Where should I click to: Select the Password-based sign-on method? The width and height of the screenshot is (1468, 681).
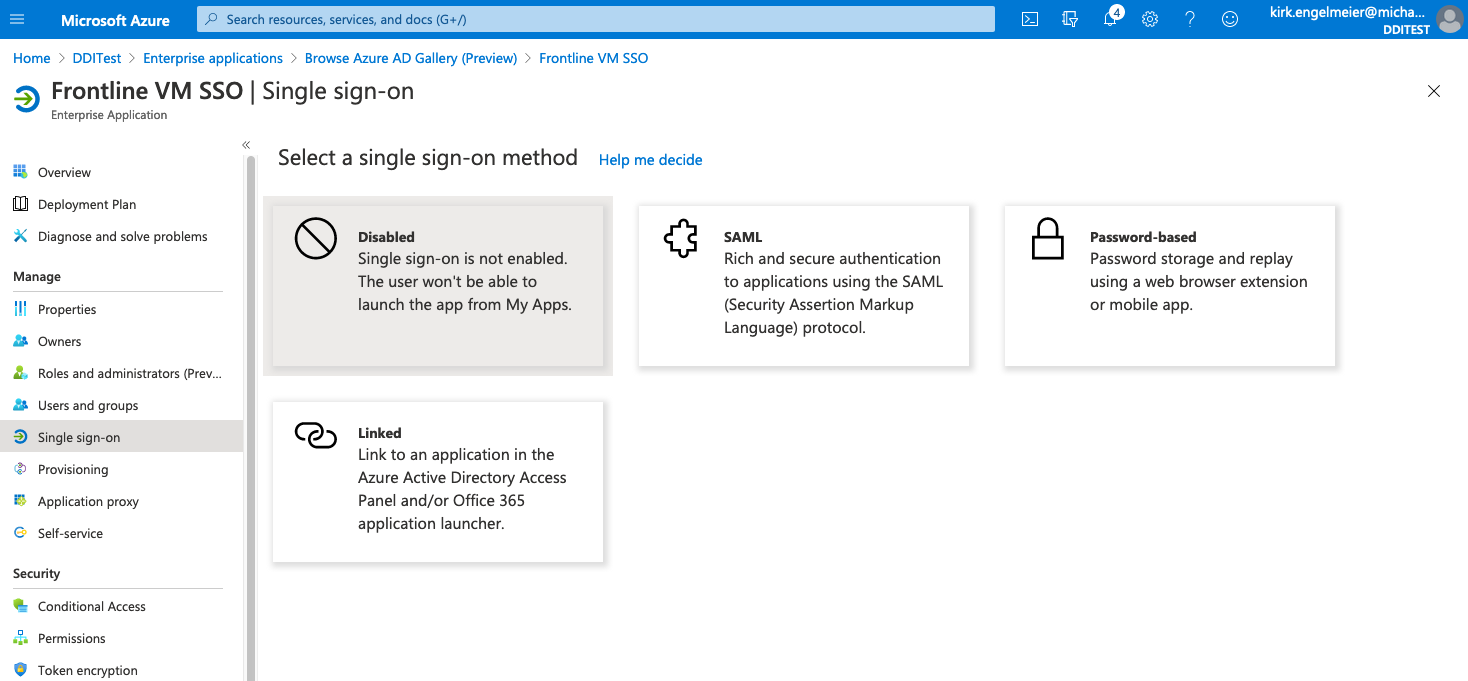tap(1169, 285)
